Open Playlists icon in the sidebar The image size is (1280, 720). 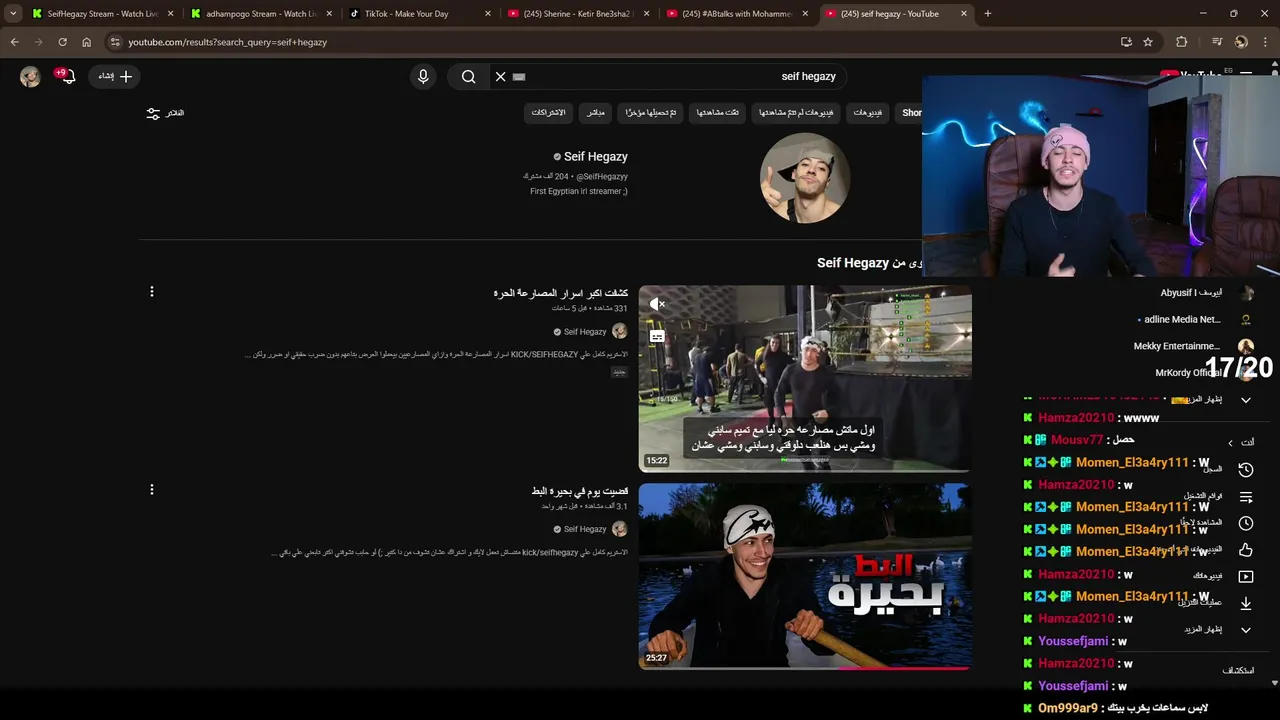click(1246, 497)
